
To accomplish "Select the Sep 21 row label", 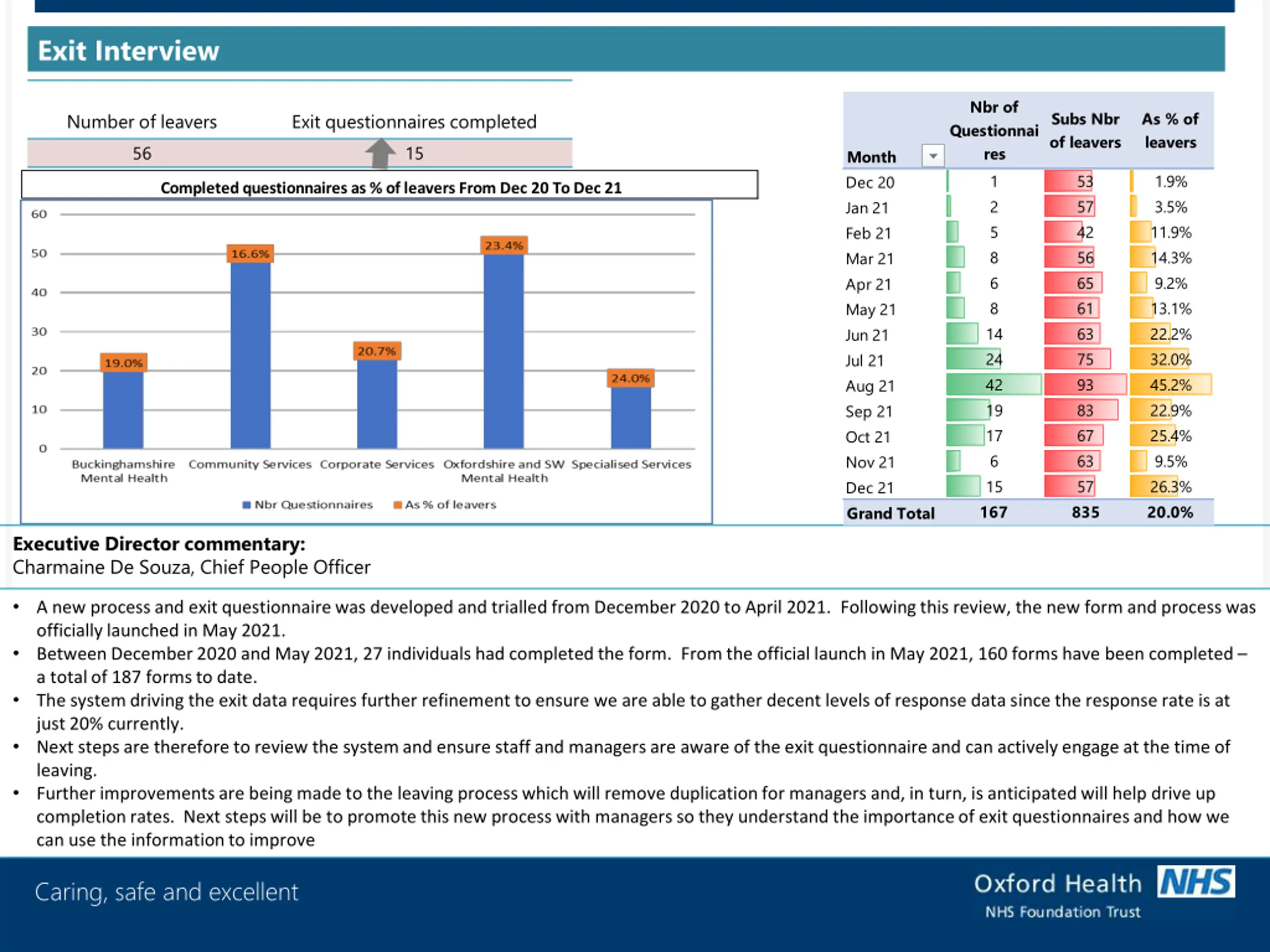I will pyautogui.click(x=869, y=412).
